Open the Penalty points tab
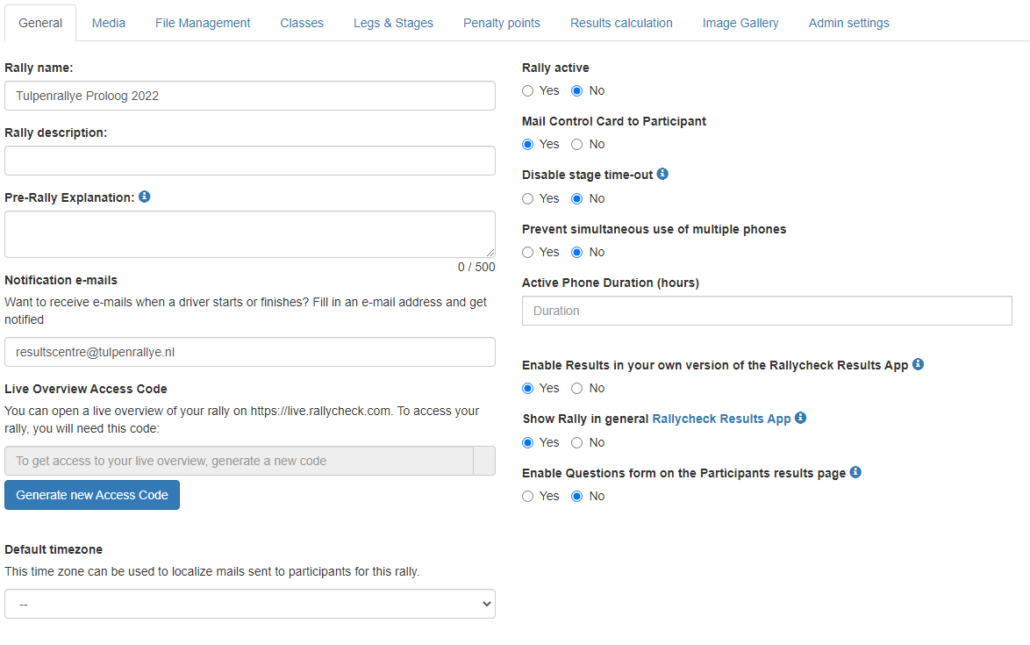Image resolution: width=1030 pixels, height=645 pixels. [x=501, y=22]
